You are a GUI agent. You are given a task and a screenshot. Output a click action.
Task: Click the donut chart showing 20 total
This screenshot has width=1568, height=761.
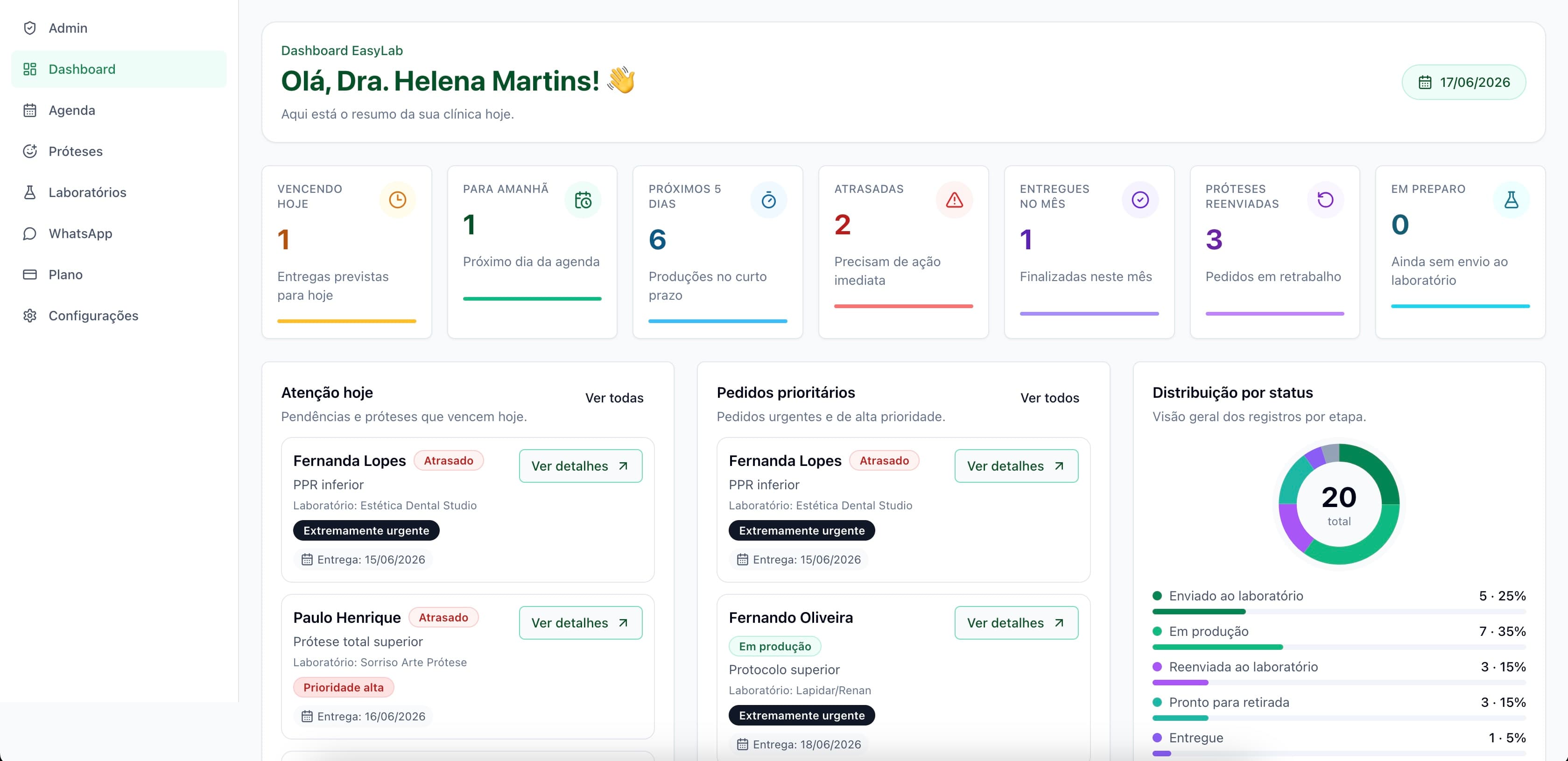coord(1339,504)
